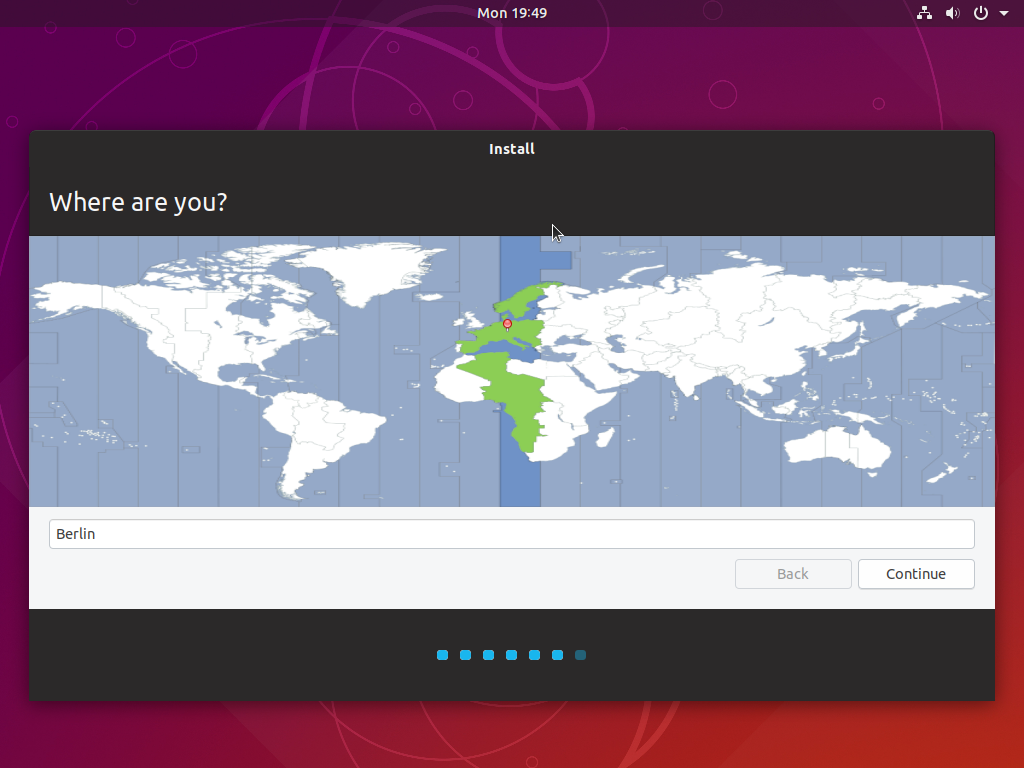This screenshot has height=768, width=1024.
Task: Click the Install window title bar
Action: pyautogui.click(x=511, y=149)
